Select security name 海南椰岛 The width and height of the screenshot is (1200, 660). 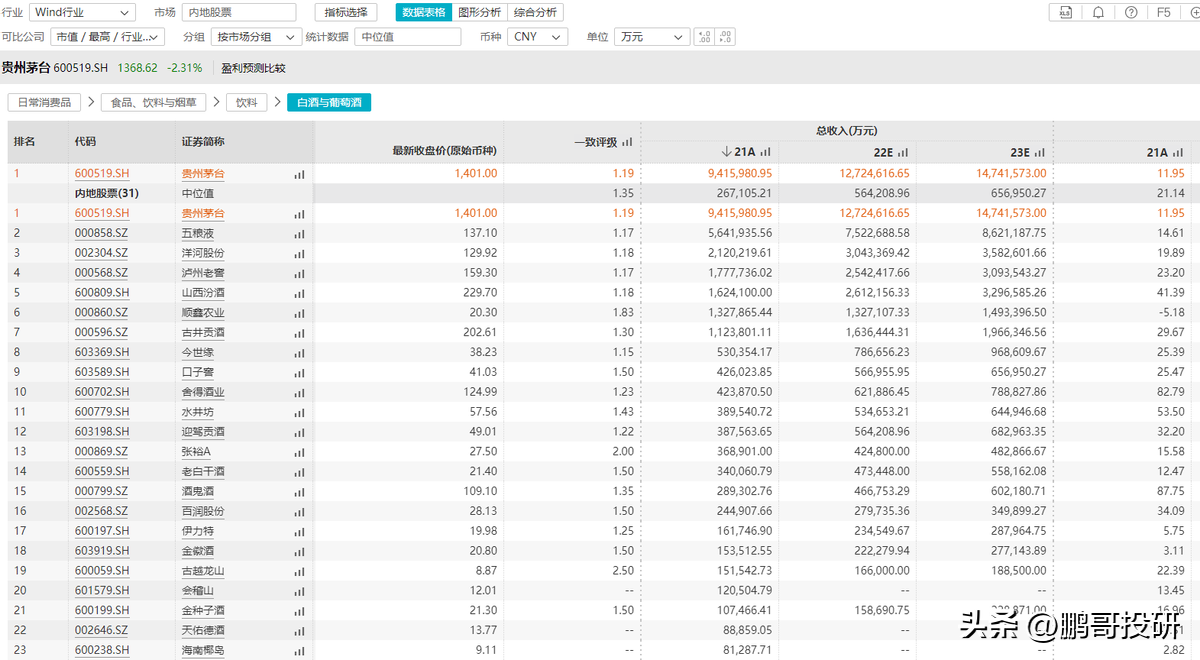(x=203, y=650)
